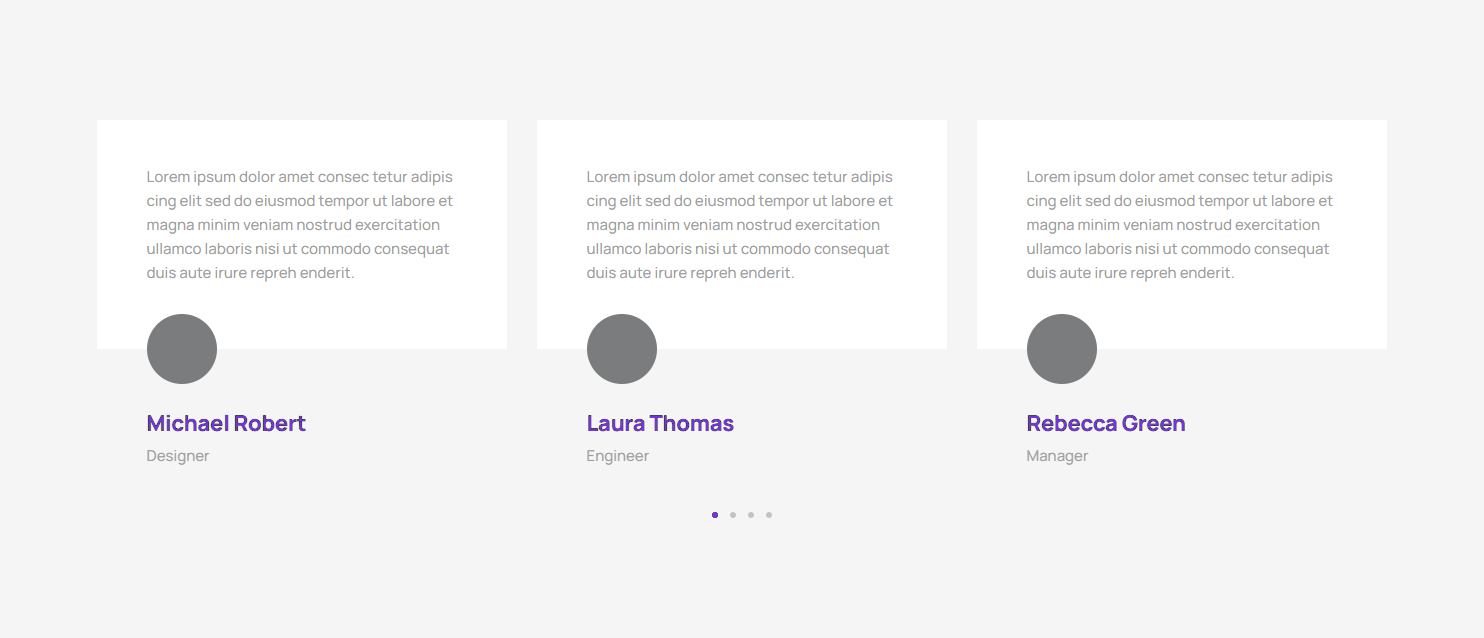This screenshot has width=1484, height=638.
Task: Click Michael Robert's gray avatar circle
Action: tap(182, 349)
